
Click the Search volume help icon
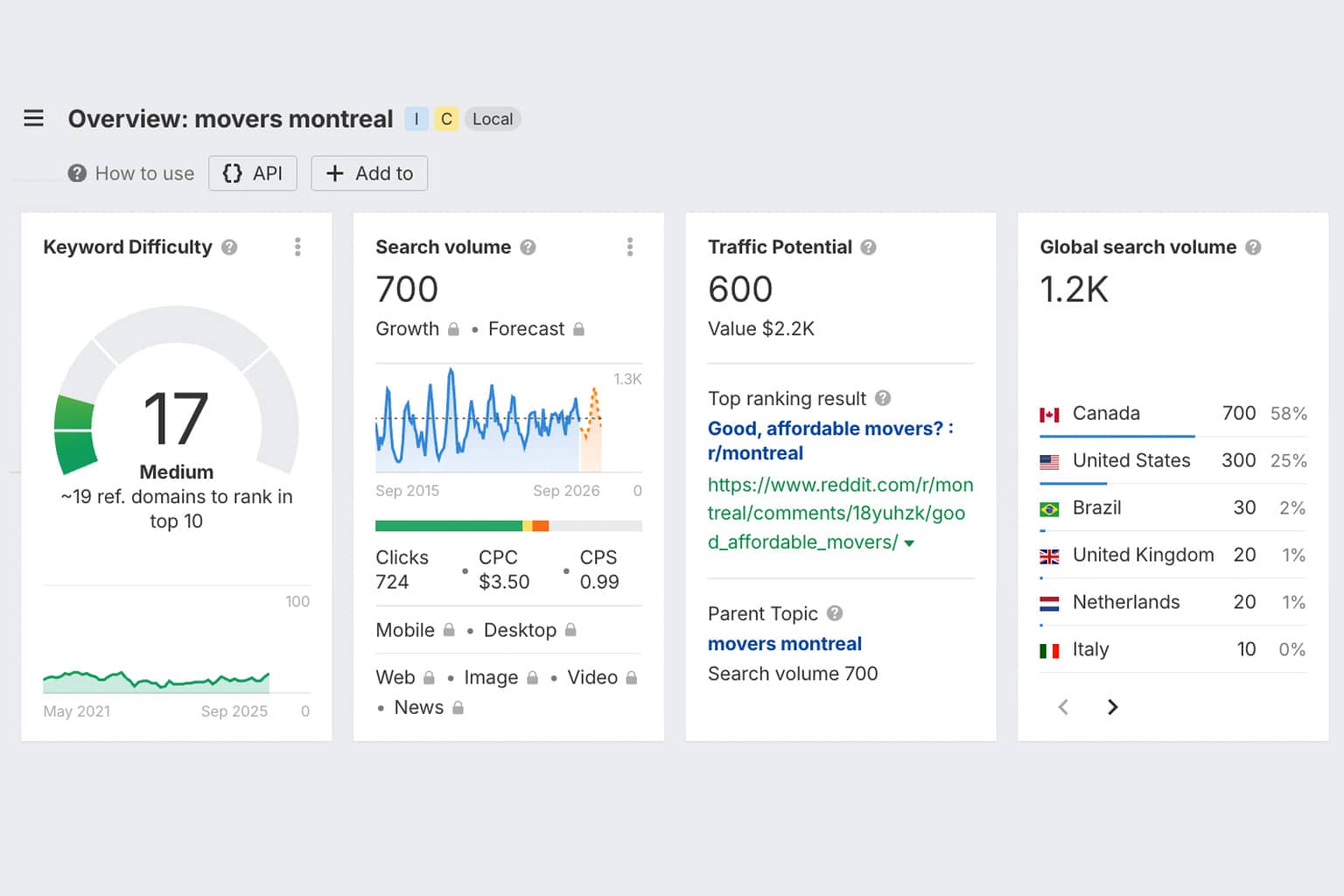click(x=528, y=248)
